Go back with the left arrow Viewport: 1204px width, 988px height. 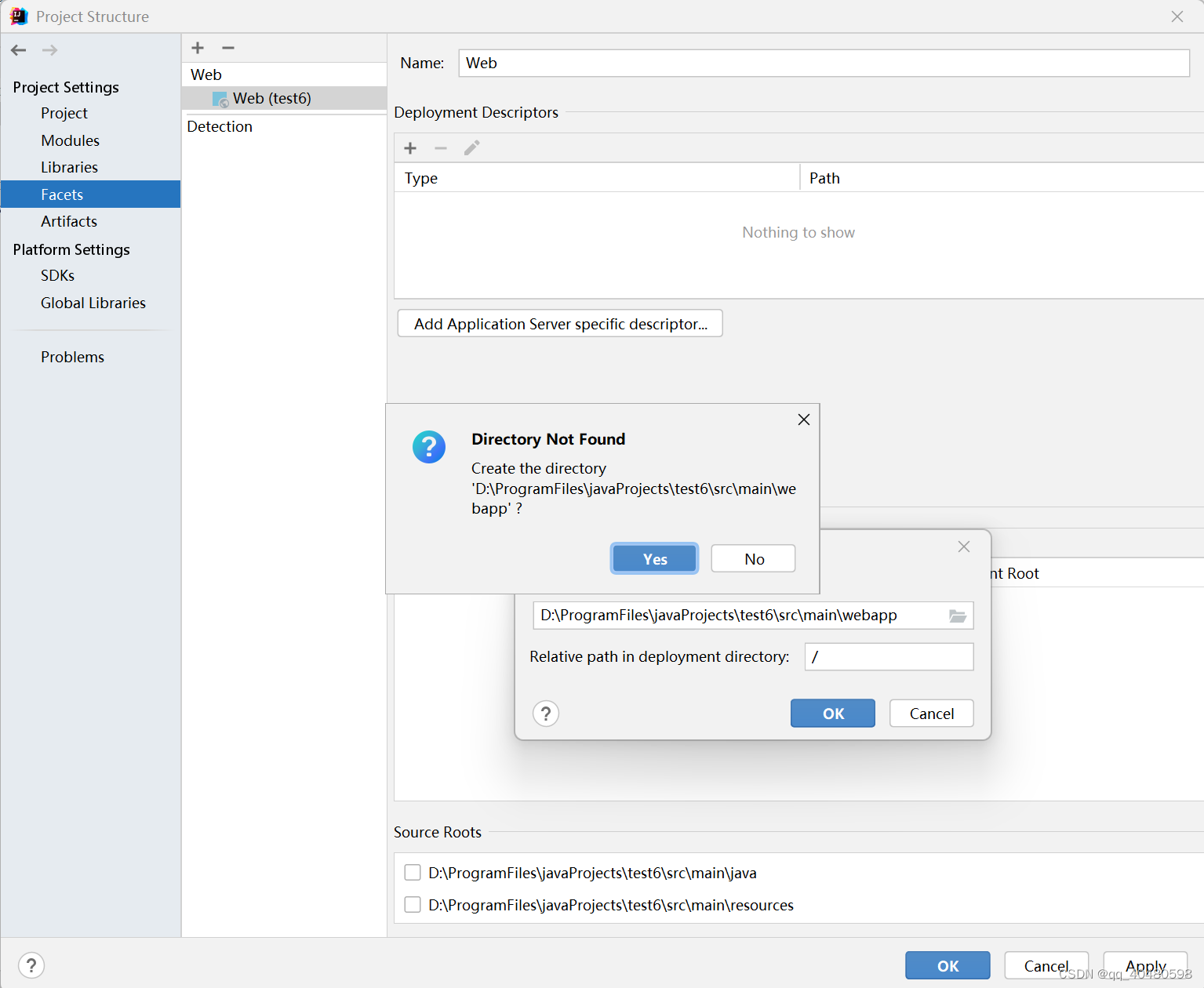tap(19, 50)
